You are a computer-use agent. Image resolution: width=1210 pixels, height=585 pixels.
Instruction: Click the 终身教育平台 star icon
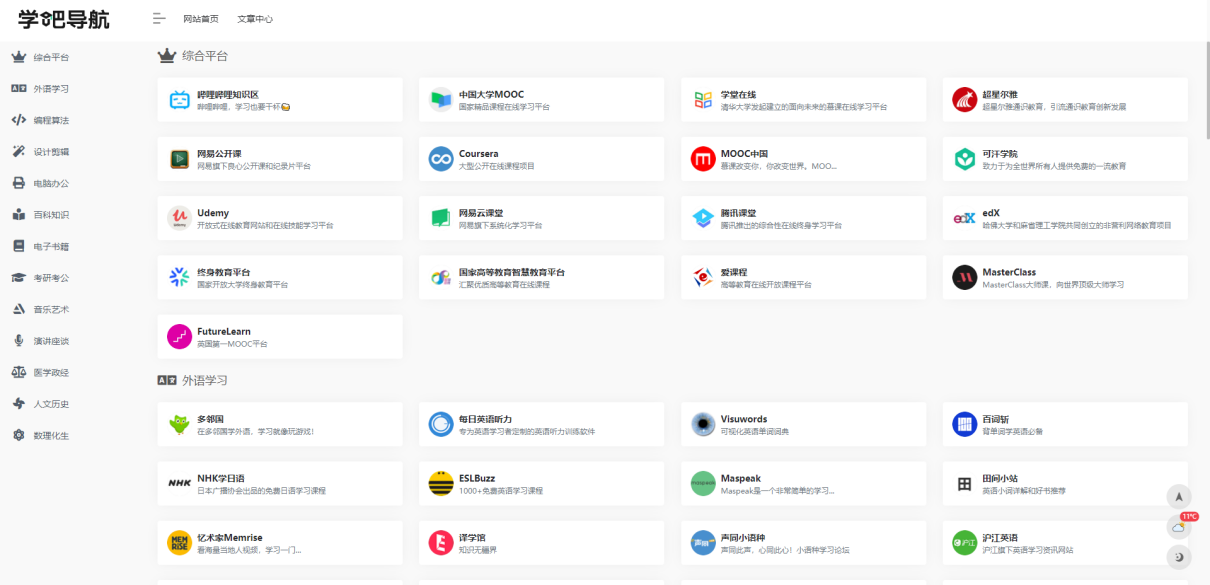coord(179,277)
